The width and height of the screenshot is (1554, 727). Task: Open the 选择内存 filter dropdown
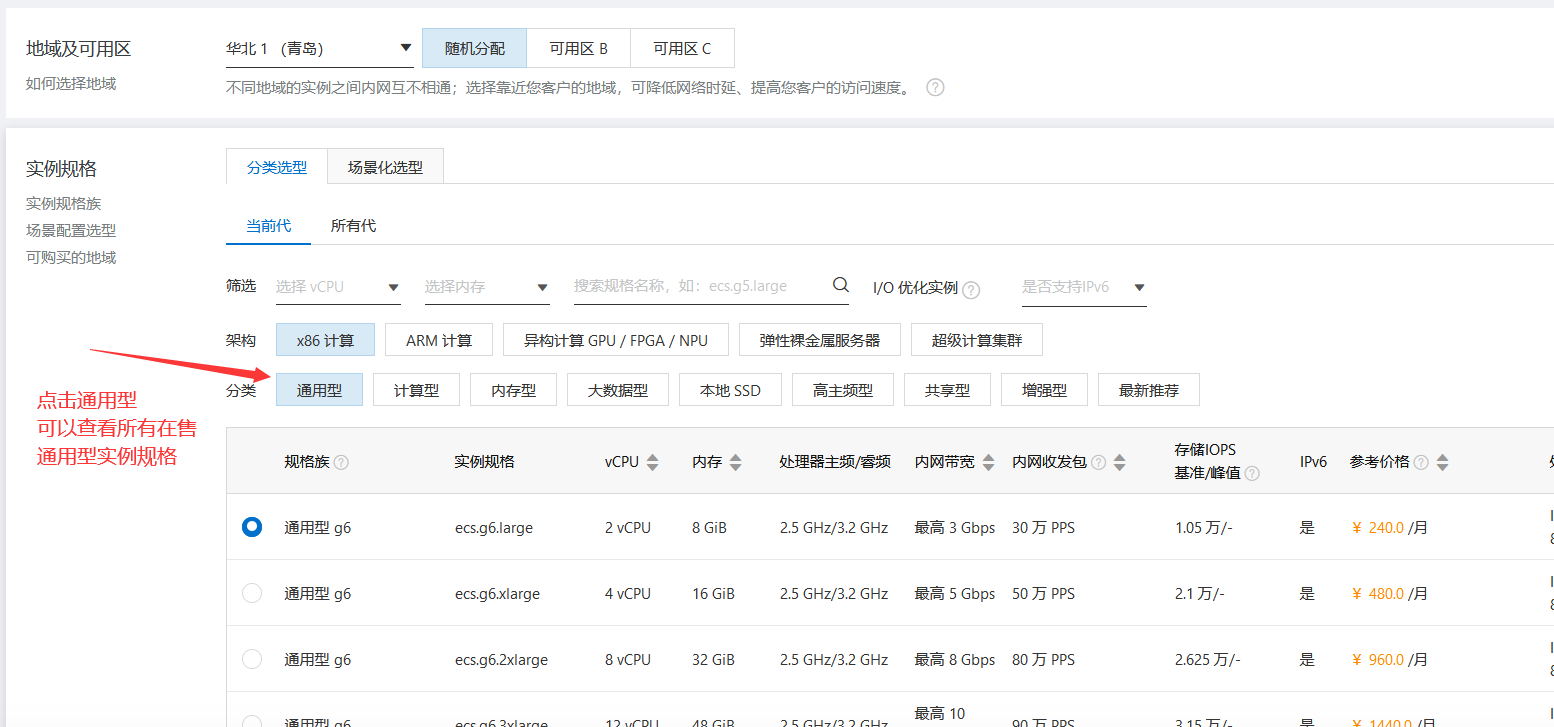pos(487,287)
